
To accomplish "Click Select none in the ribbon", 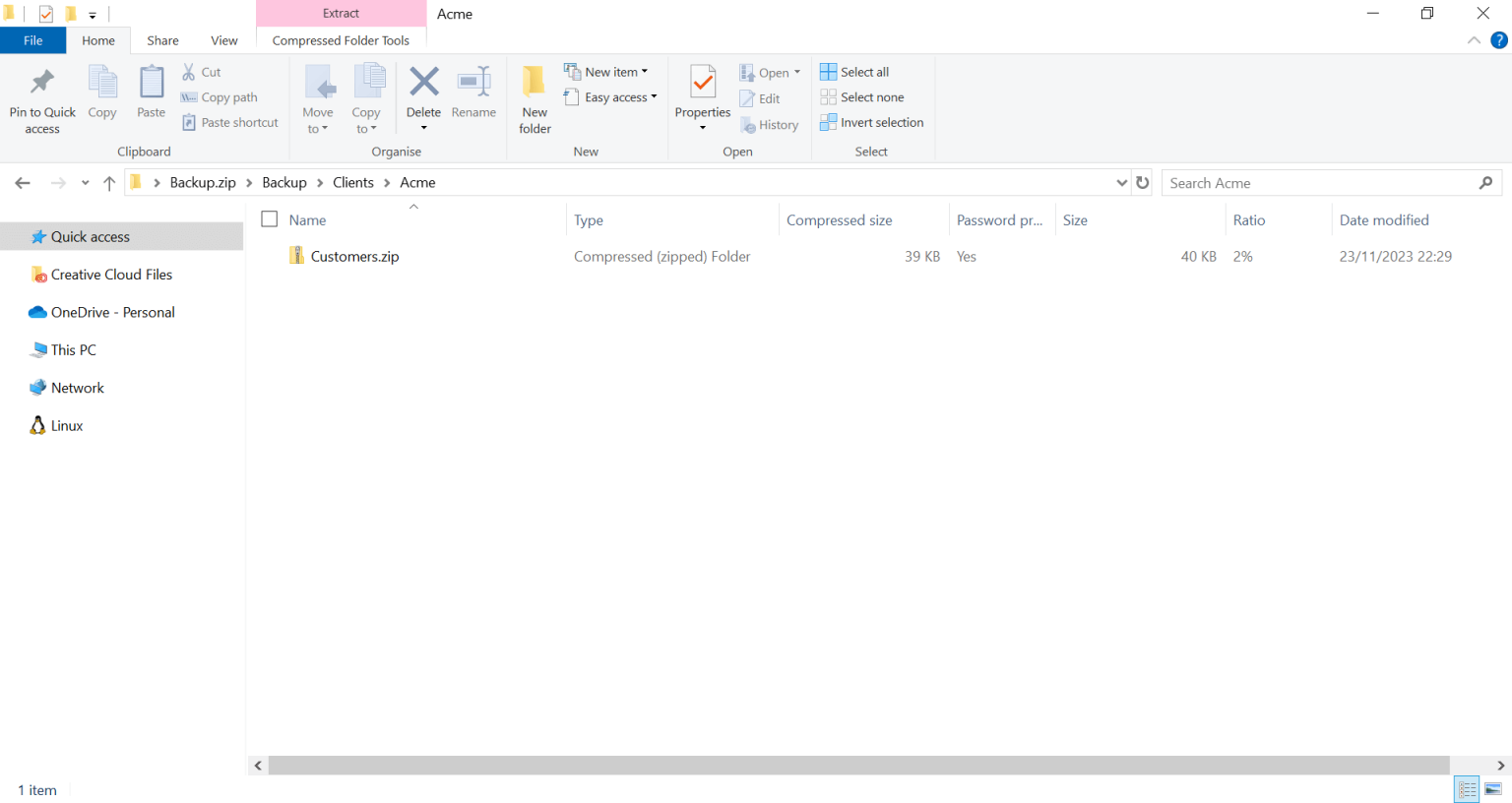I will [x=863, y=96].
